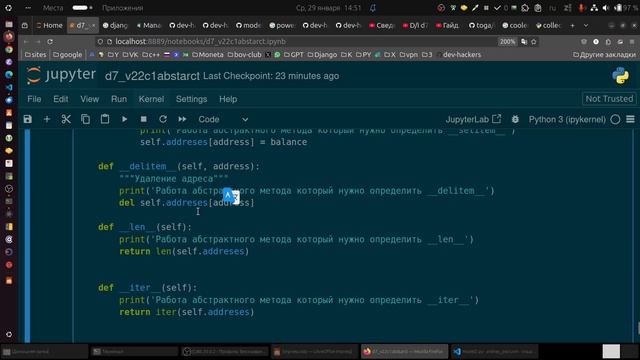The height and width of the screenshot is (360, 640).
Task: Open the Settings menu
Action: (191, 99)
